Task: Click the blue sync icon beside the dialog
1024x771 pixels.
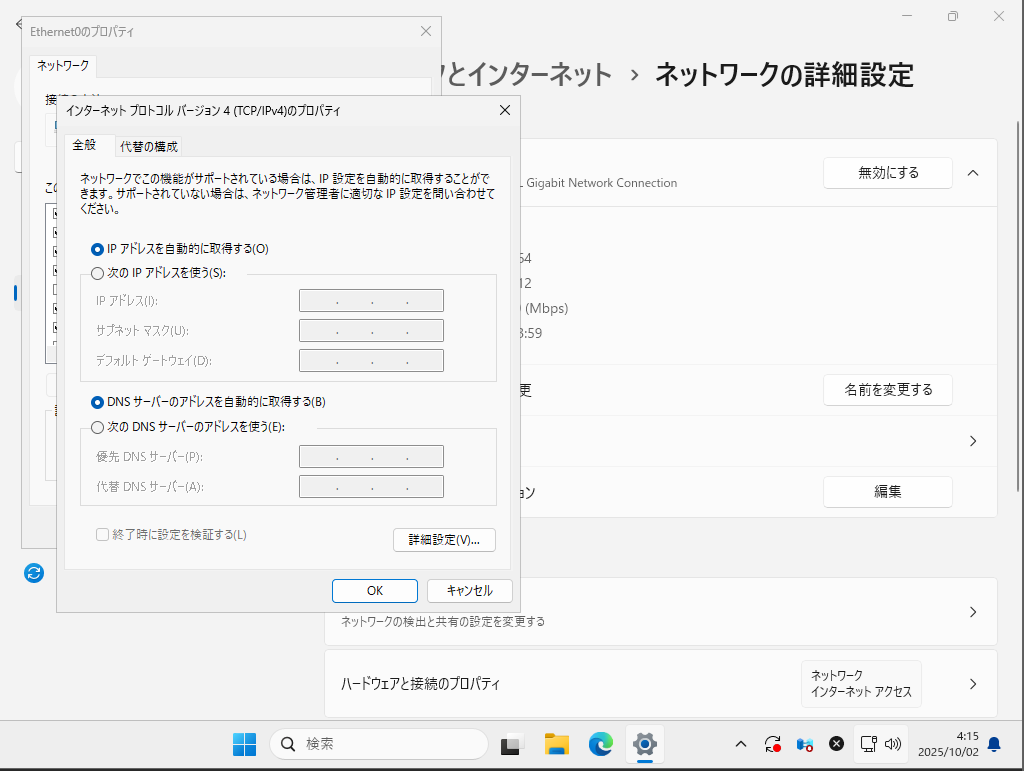Action: click(34, 573)
